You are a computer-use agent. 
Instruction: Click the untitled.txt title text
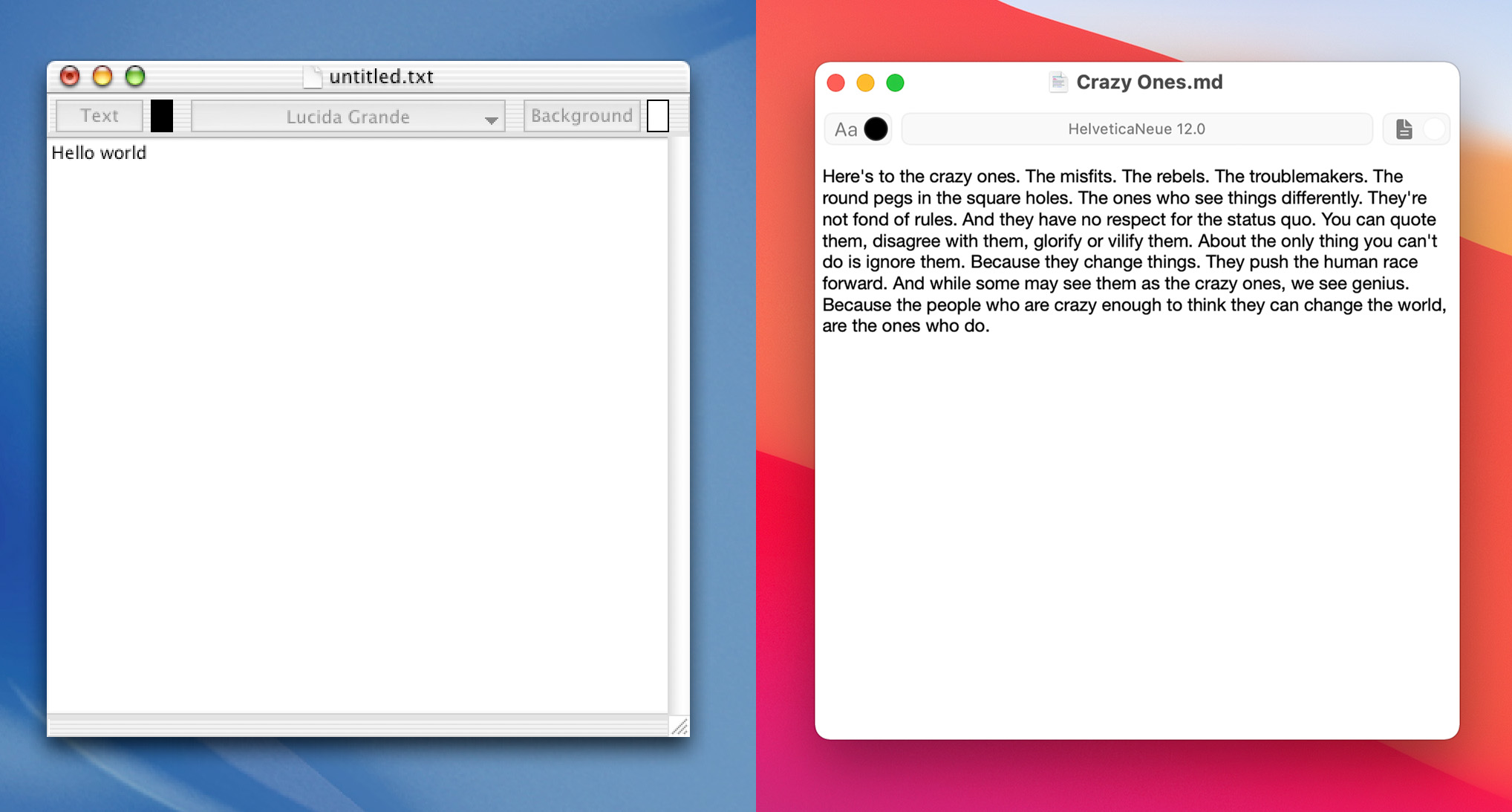(381, 77)
